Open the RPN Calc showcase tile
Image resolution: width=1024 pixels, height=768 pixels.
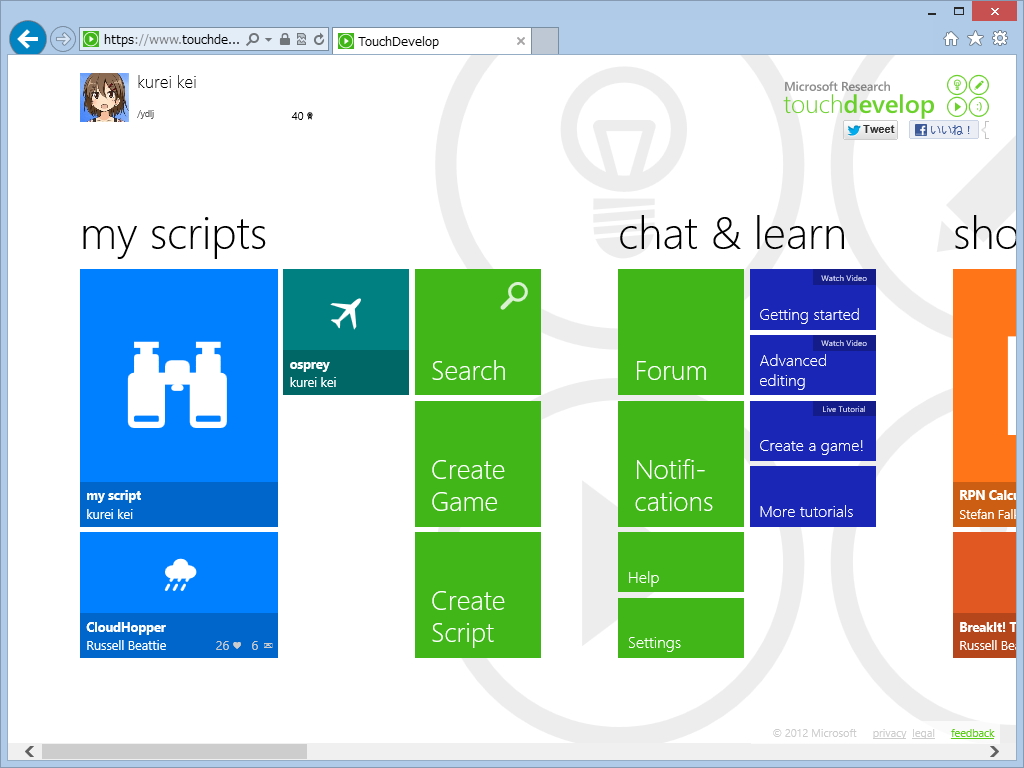coord(984,398)
